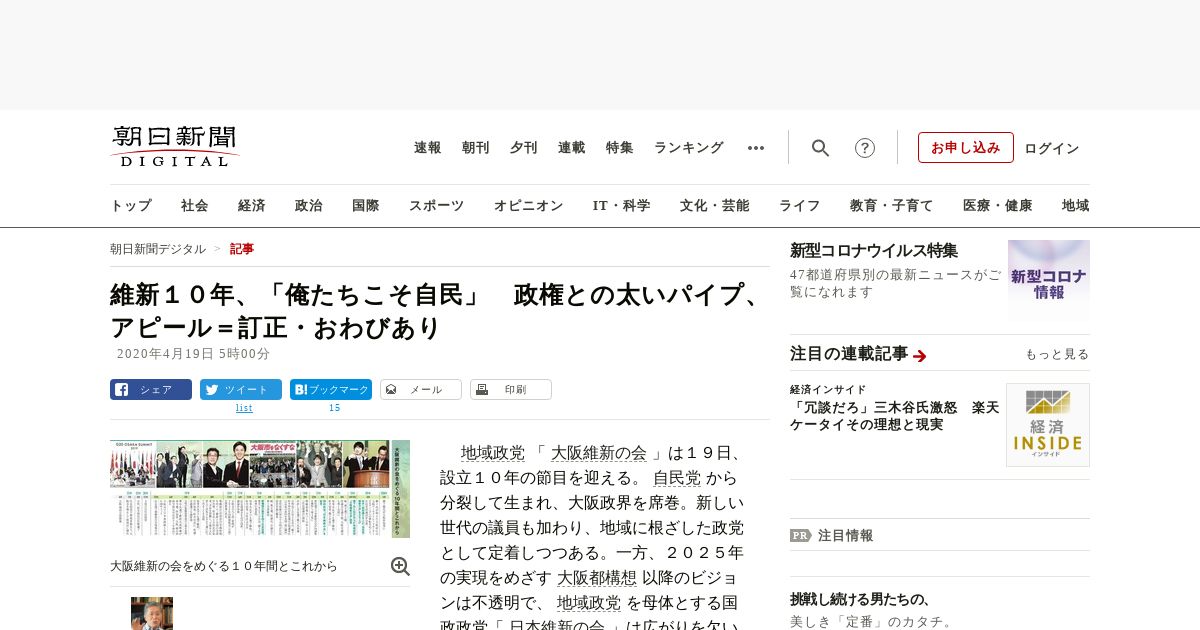Viewport: 1200px width, 630px height.
Task: Click the 47都道府県別の最新ニュース description text
Action: coord(895,283)
